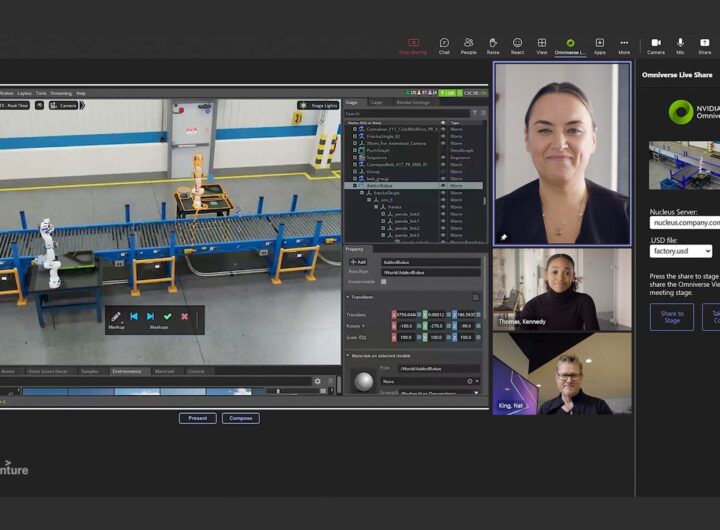The image size is (720, 530).
Task: Toggle visibility of AddedRobot
Action: pyautogui.click(x=443, y=186)
